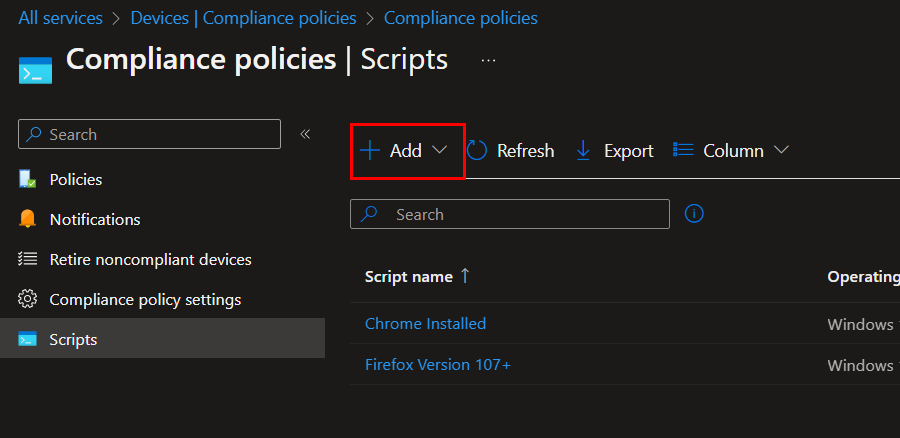The width and height of the screenshot is (900, 438).
Task: Navigate to Devices | Compliance policies breadcrumb
Action: 243,18
